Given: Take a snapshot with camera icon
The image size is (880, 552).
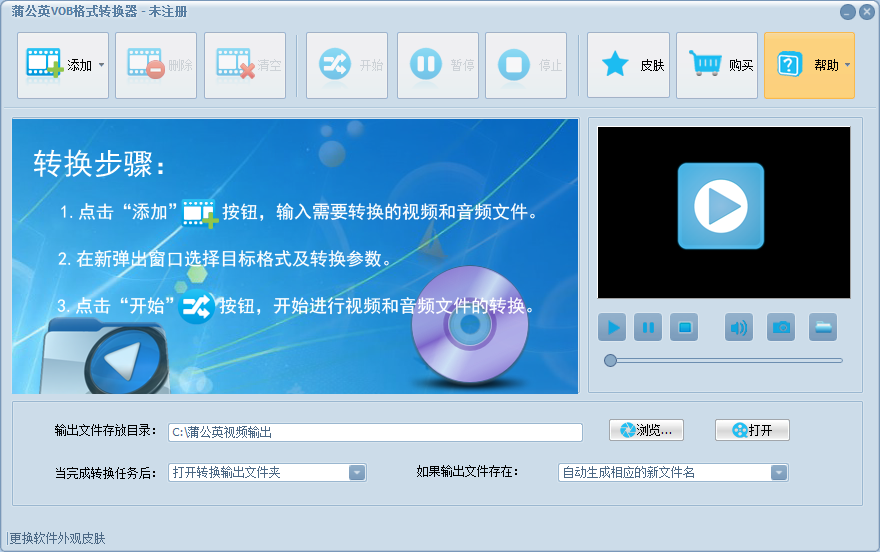Looking at the screenshot, I should (x=781, y=327).
